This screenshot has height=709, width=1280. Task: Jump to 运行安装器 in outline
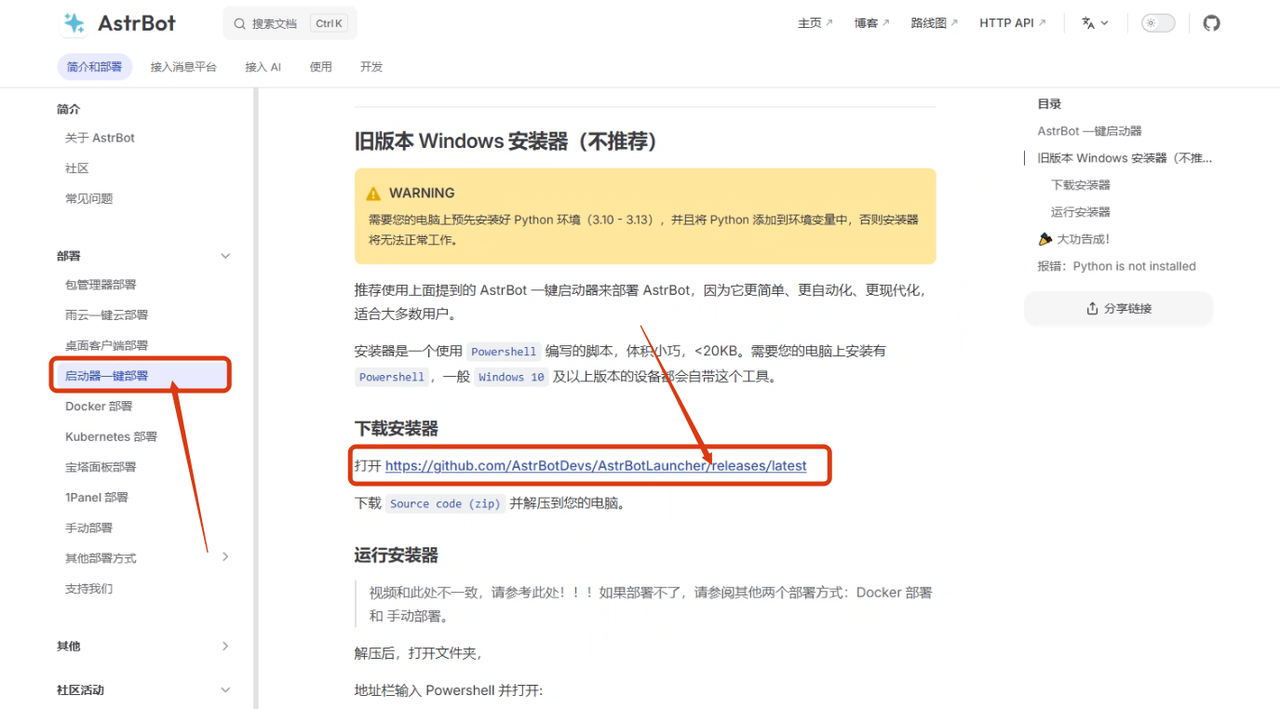[1081, 212]
